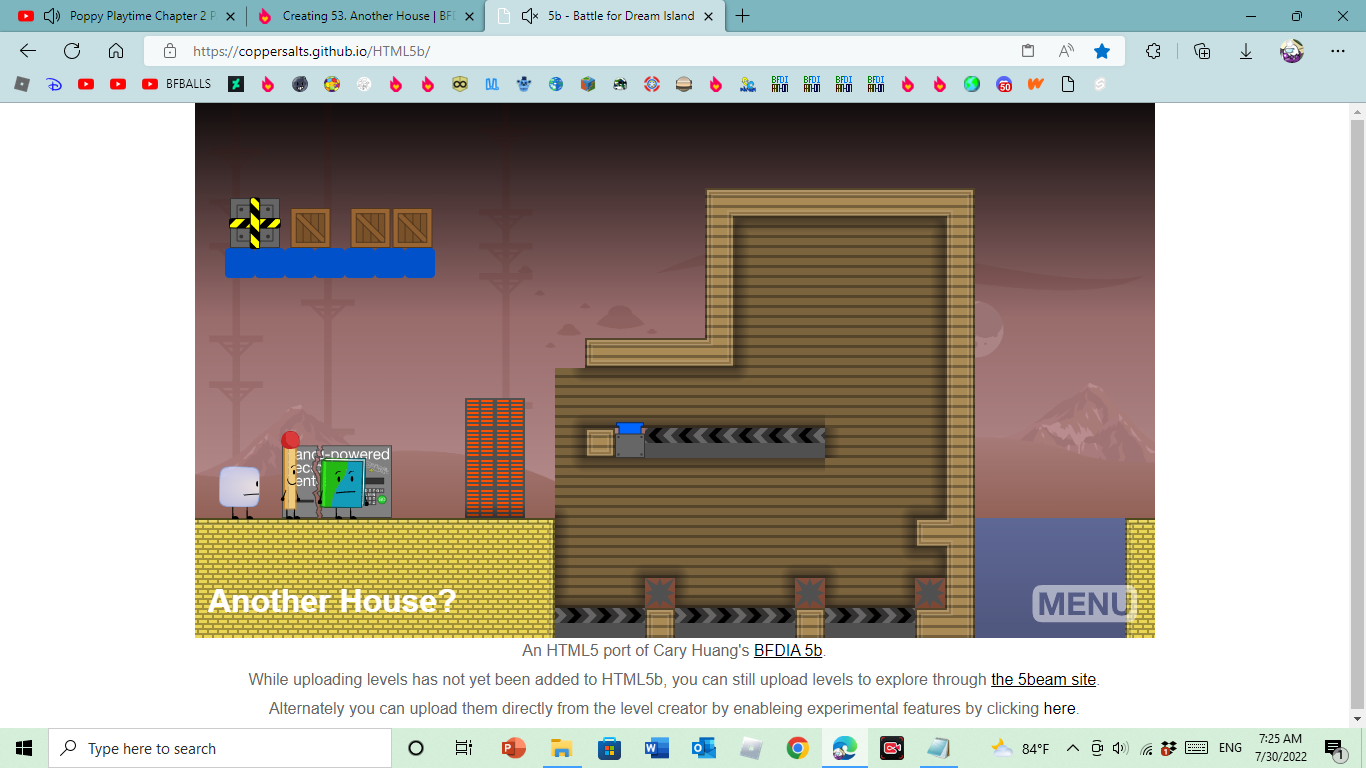Launch PowerPoint from the taskbar
This screenshot has width=1366, height=768.
pyautogui.click(x=514, y=748)
